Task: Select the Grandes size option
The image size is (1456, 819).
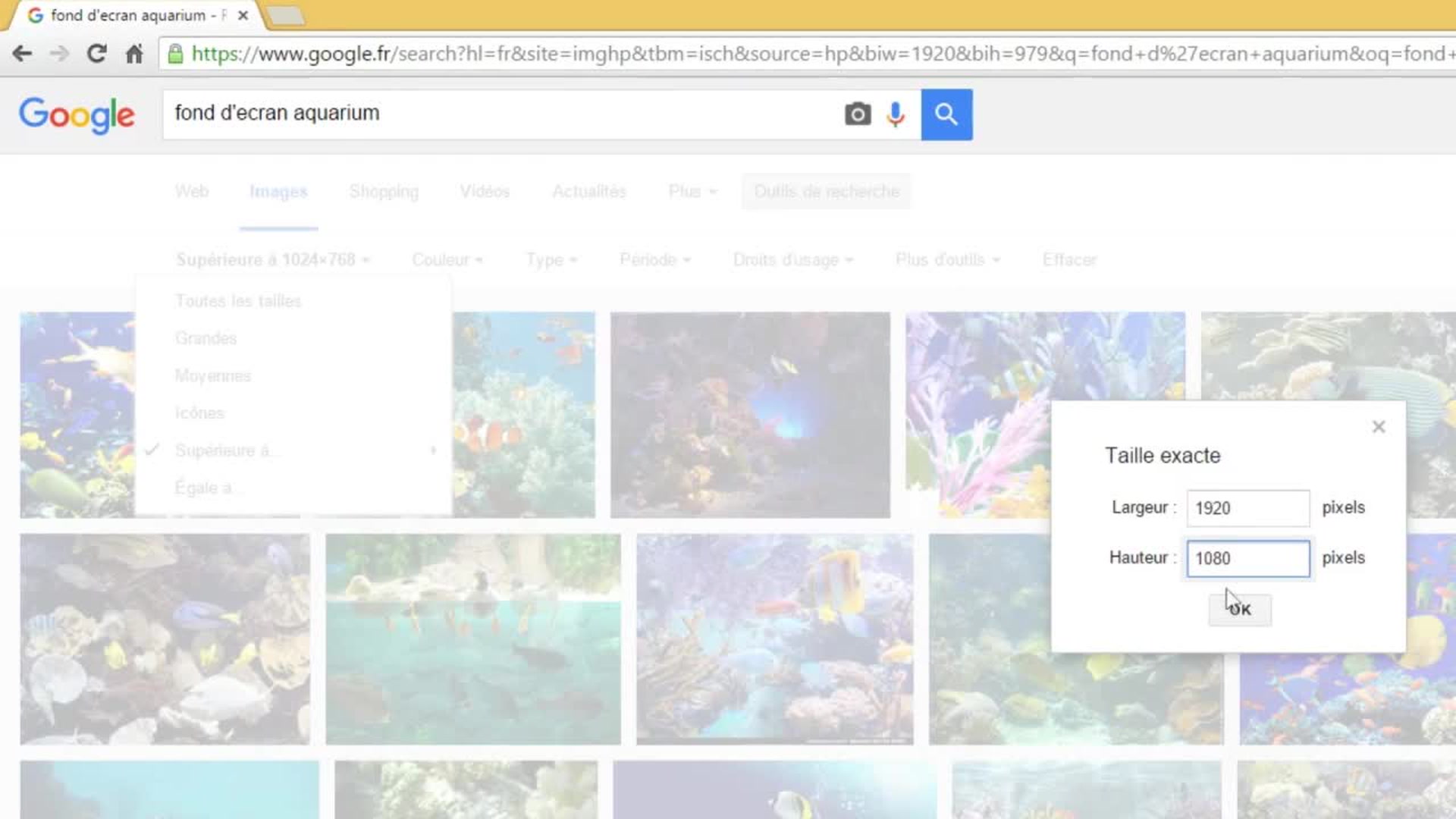Action: 206,338
